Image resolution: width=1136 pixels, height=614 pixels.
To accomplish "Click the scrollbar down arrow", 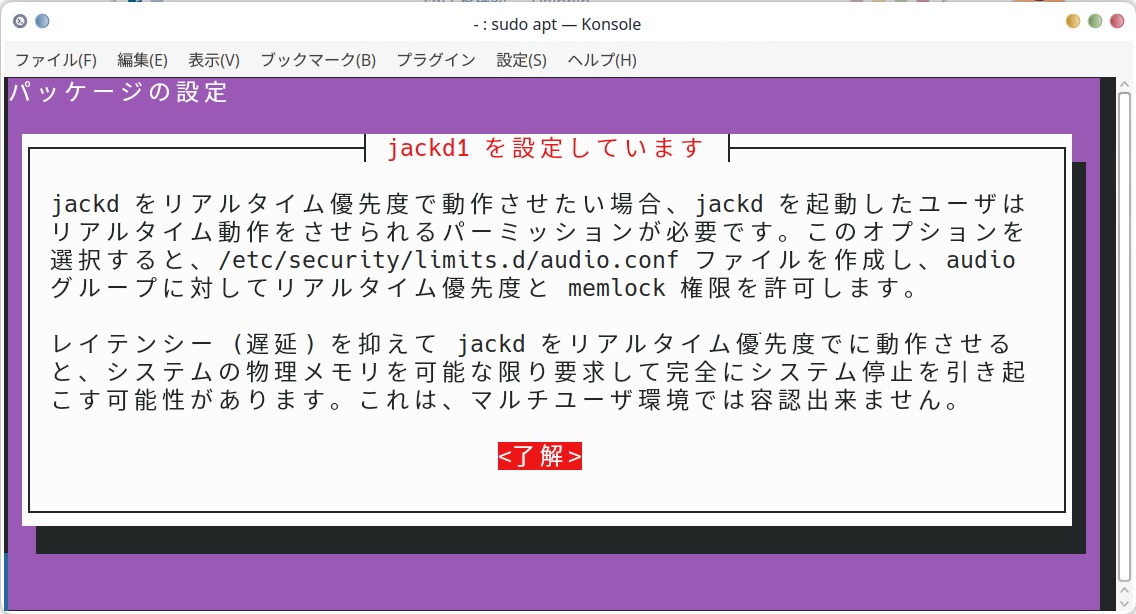I will 1124,603.
